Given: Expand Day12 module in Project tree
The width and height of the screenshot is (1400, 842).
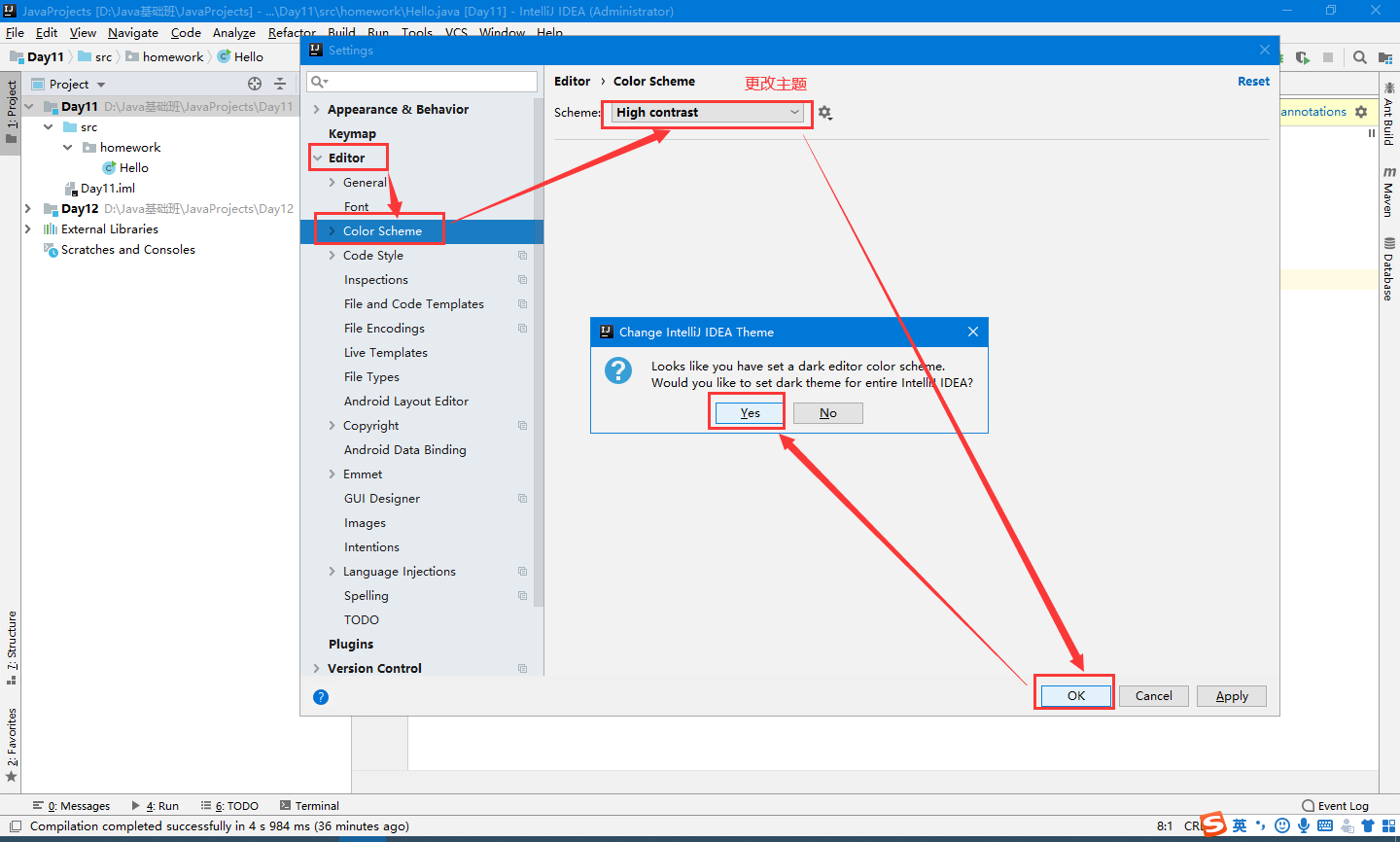Looking at the screenshot, I should pos(28,208).
